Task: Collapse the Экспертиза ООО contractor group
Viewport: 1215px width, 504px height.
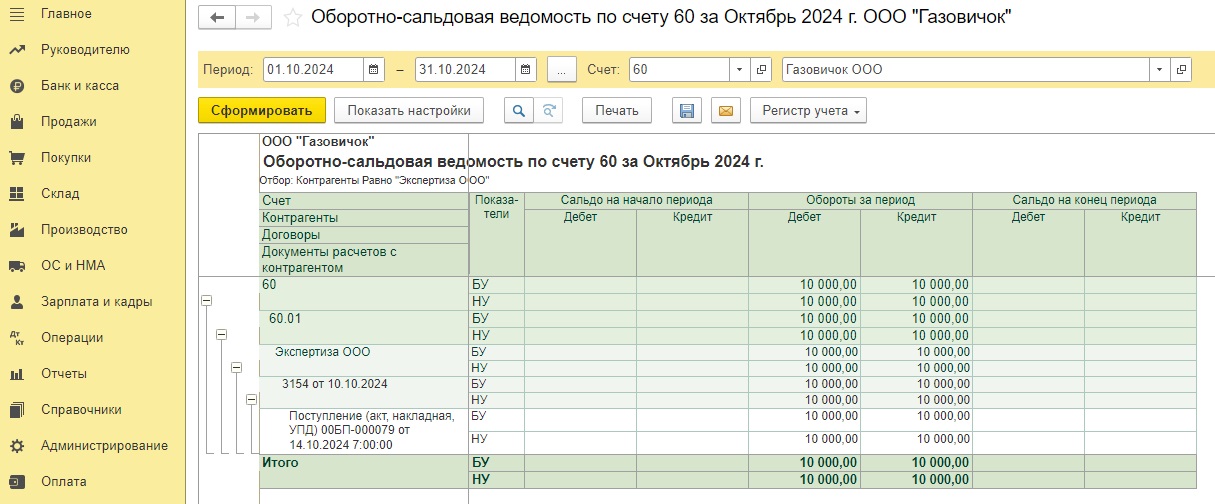Action: [x=237, y=368]
